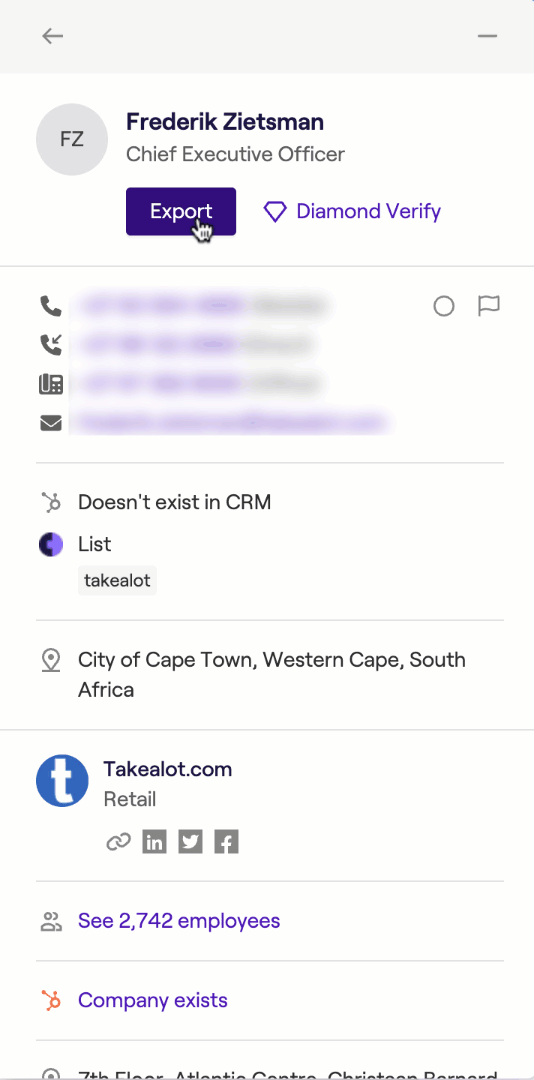Click the diamond icon beside Diamond Verify
Viewport: 534px width, 1080px height.
275,212
